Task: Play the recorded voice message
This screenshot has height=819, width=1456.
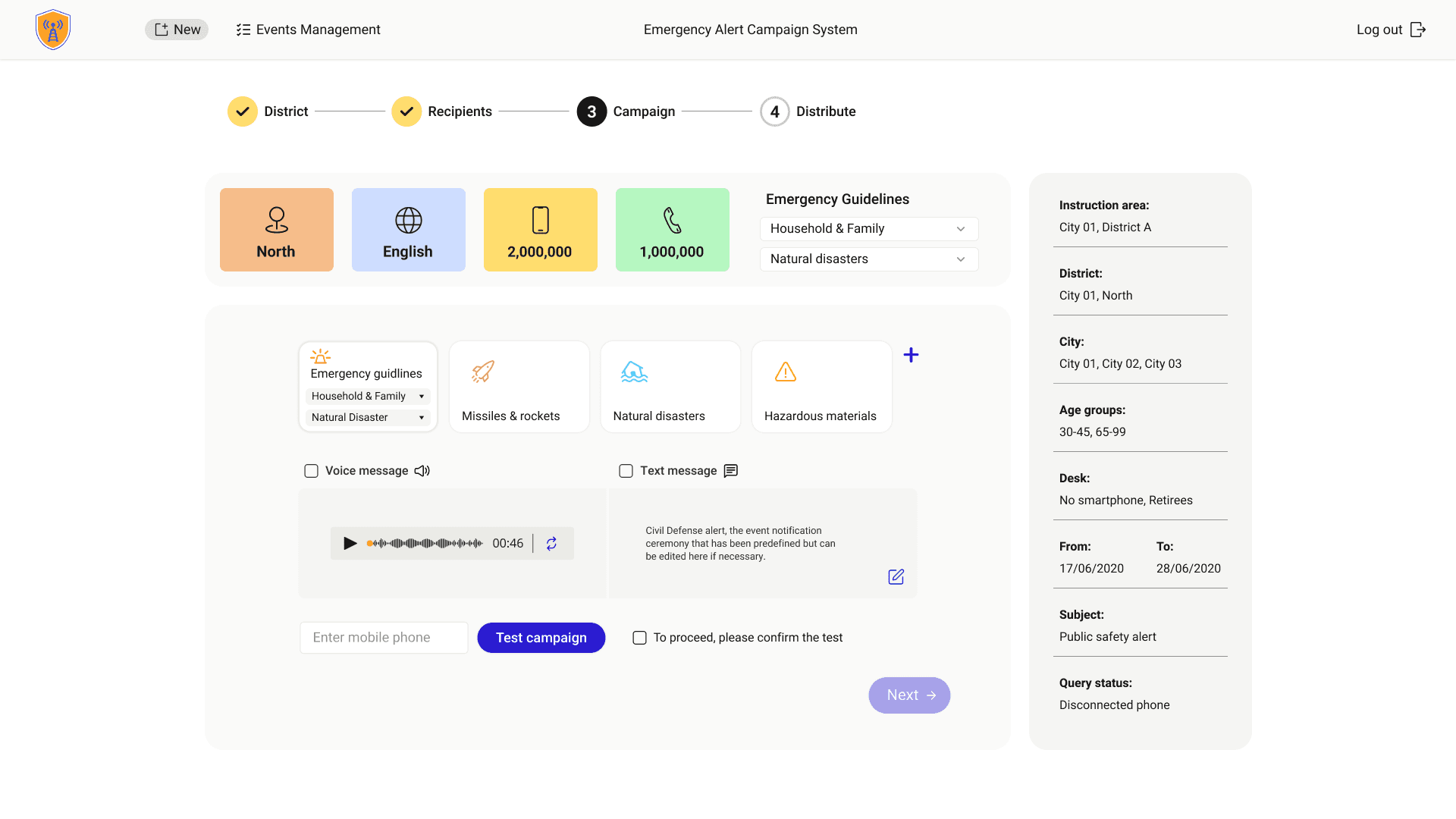Action: [x=350, y=543]
